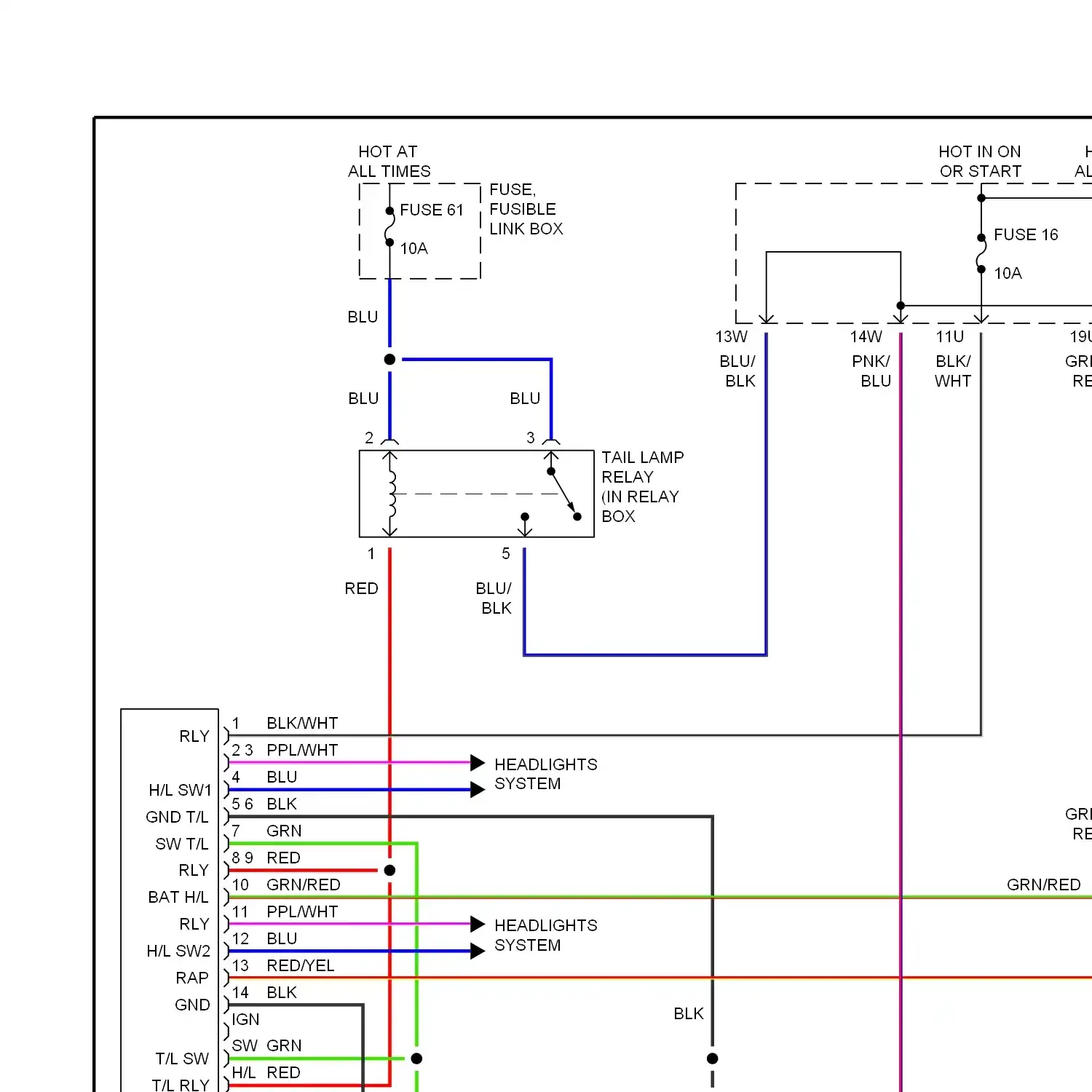The height and width of the screenshot is (1092, 1092).
Task: Click the SW T/L pin label
Action: (182, 844)
